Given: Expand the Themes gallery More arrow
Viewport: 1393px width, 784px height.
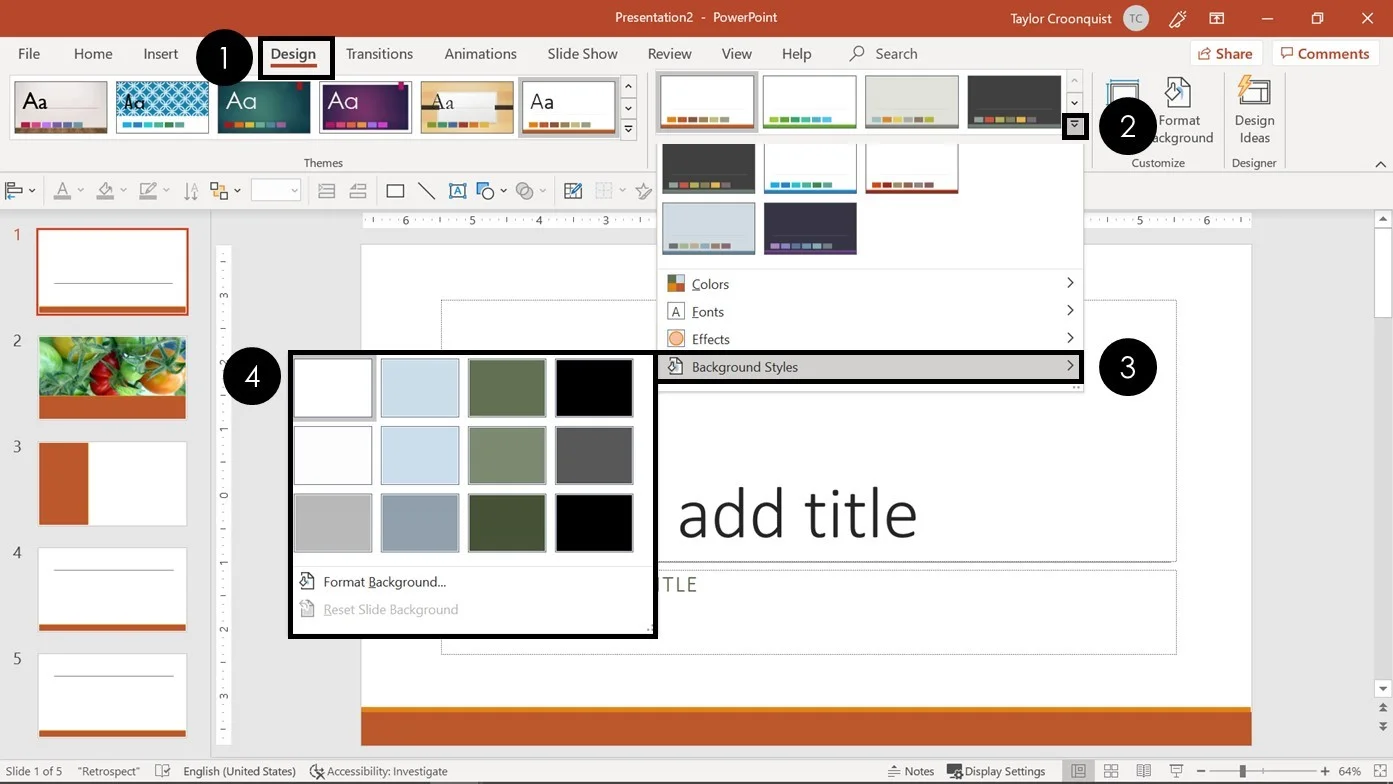Looking at the screenshot, I should [628, 129].
